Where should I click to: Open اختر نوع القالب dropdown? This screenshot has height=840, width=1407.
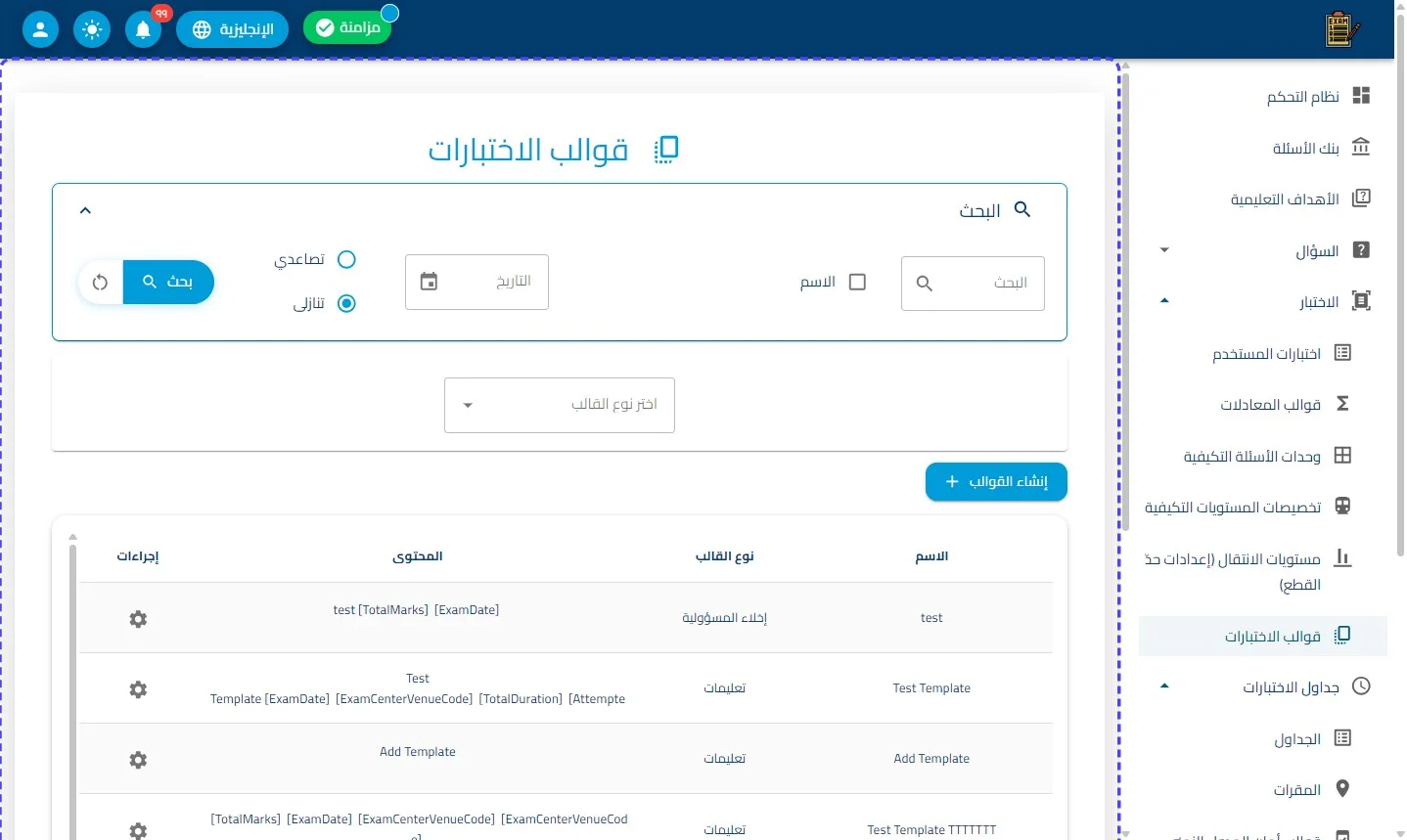click(560, 405)
